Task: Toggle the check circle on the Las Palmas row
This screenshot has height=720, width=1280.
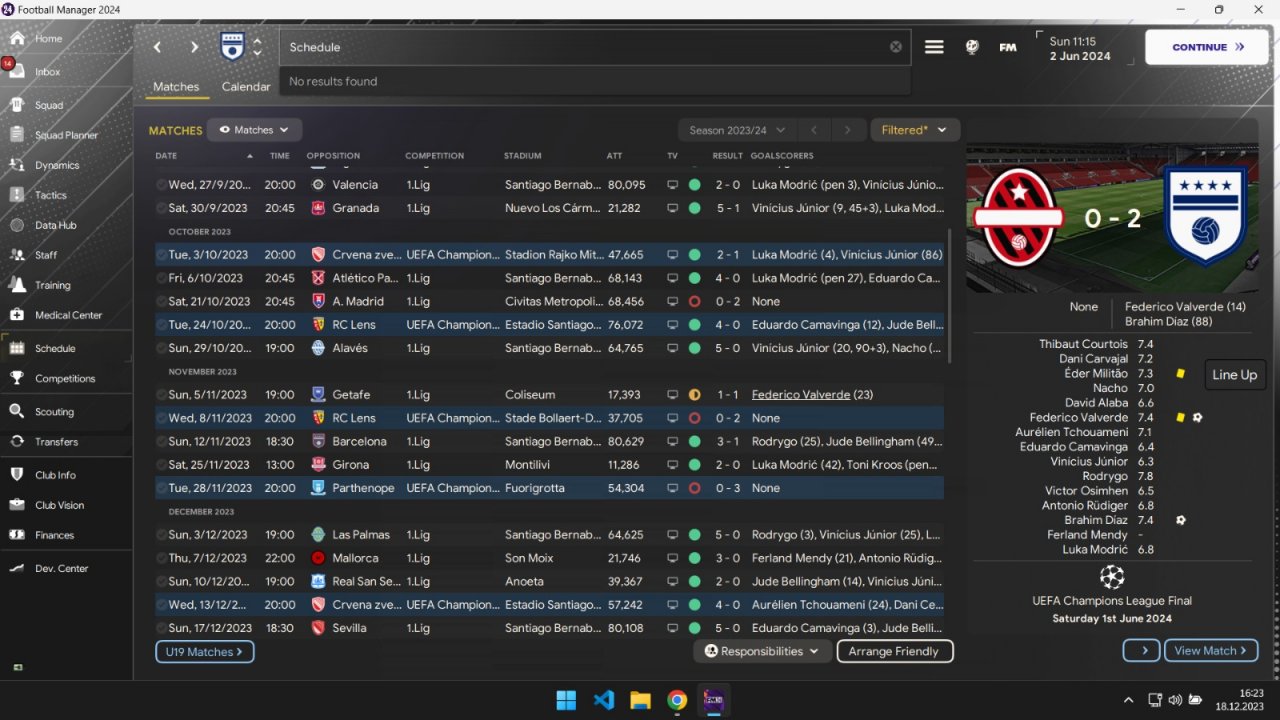Action: [161, 535]
